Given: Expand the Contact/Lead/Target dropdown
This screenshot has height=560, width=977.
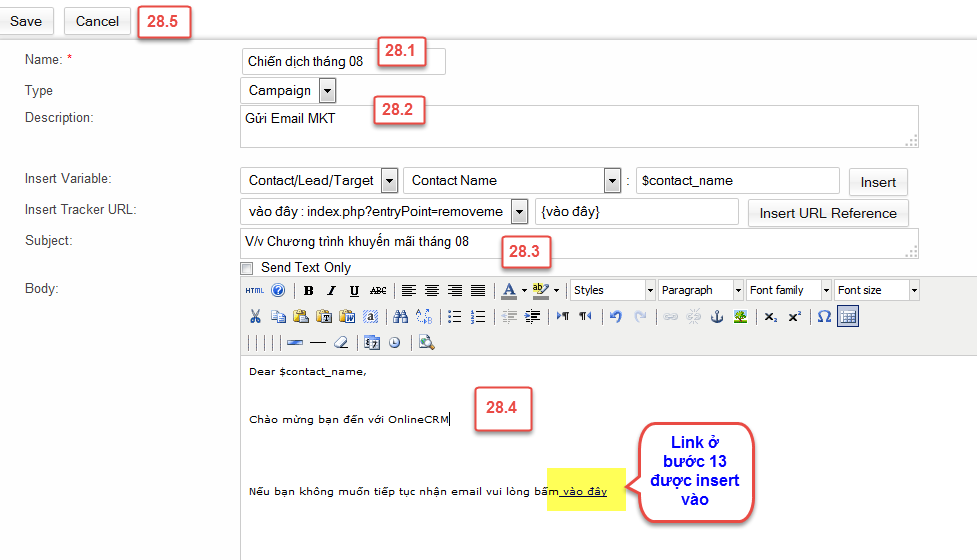Looking at the screenshot, I should pyautogui.click(x=389, y=181).
